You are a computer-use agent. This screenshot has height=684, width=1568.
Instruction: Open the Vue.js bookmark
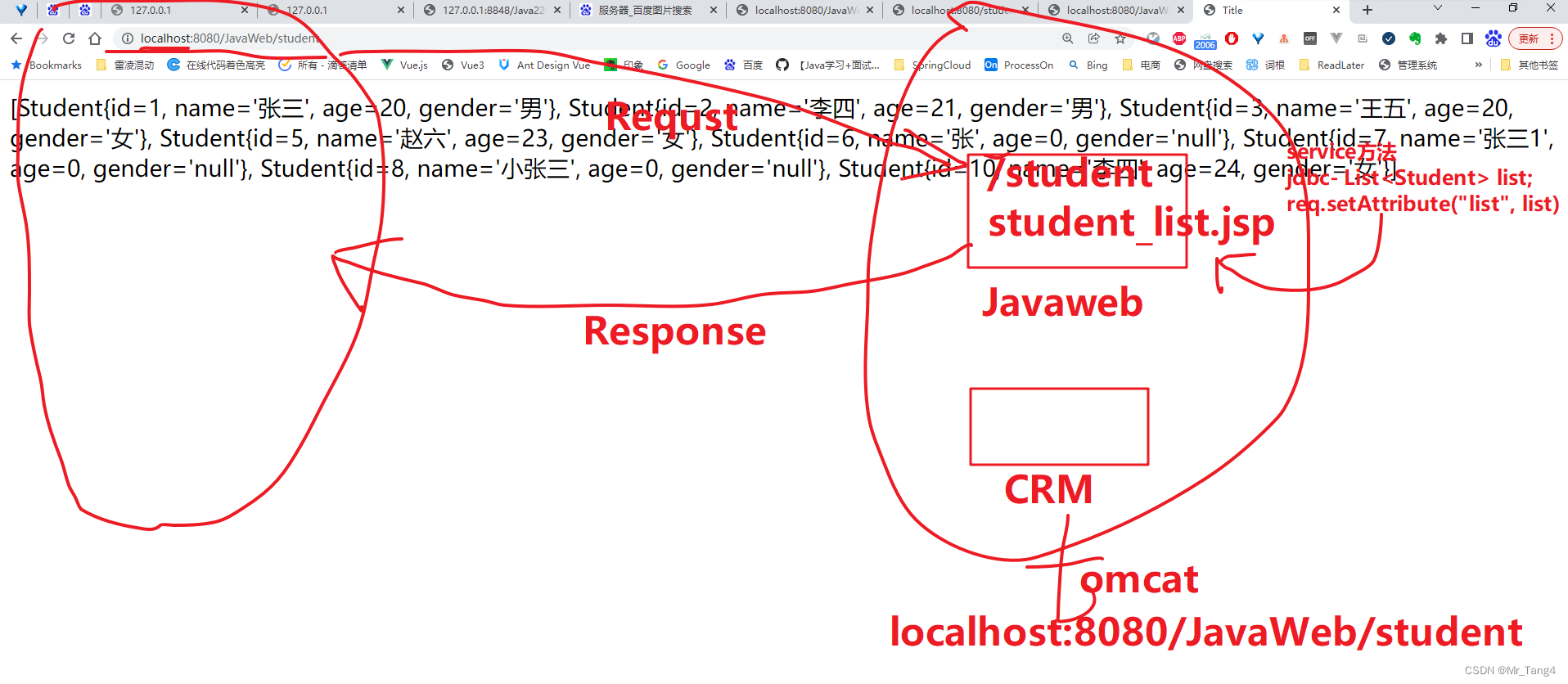click(x=404, y=65)
